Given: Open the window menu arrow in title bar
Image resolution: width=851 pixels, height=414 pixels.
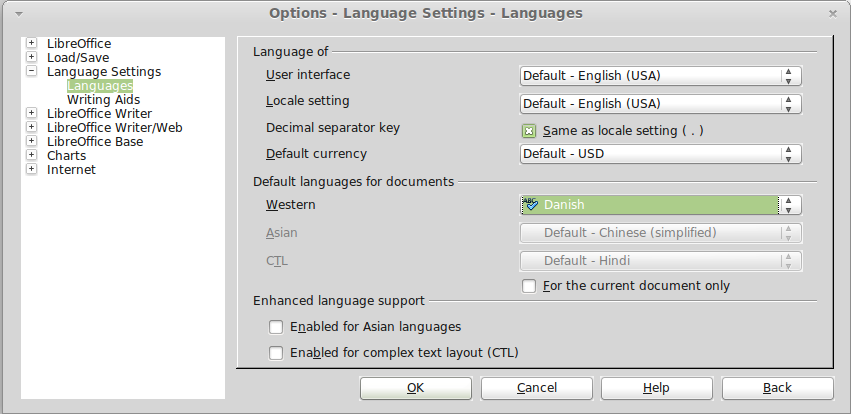Looking at the screenshot, I should [x=18, y=14].
